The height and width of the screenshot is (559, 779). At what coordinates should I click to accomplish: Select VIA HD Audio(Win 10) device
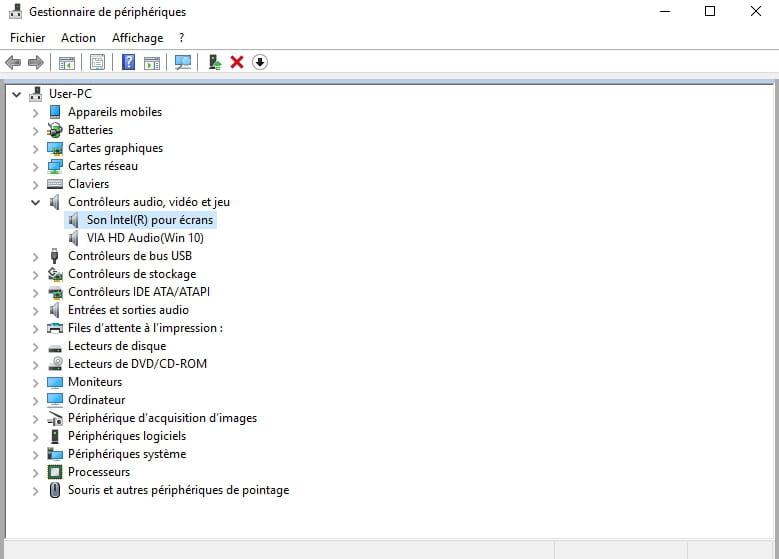(145, 238)
